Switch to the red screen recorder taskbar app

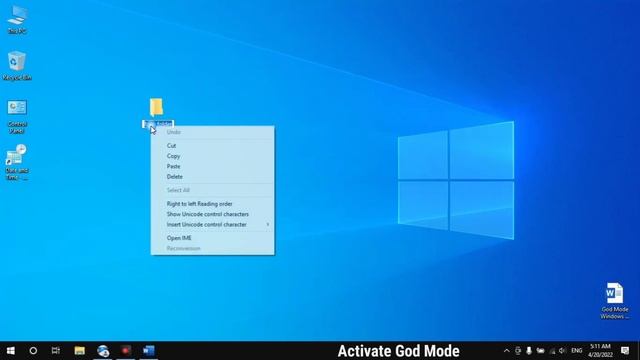[126, 351]
